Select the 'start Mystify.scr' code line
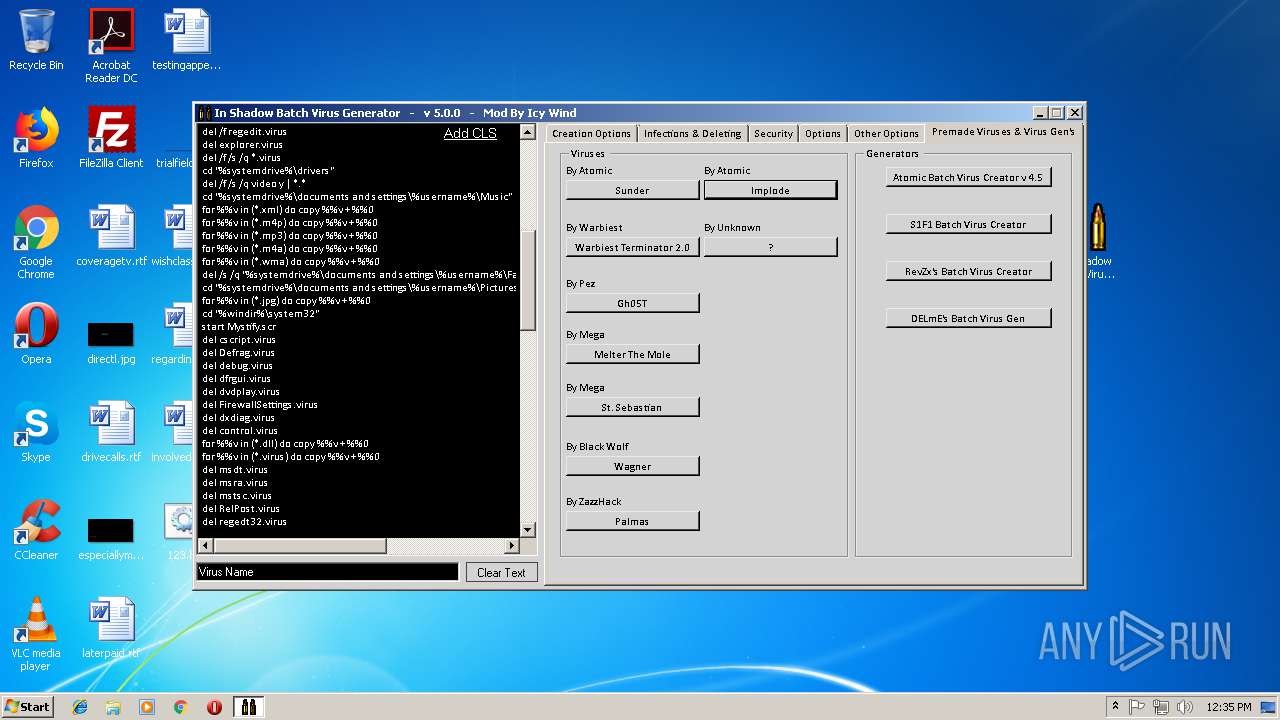This screenshot has width=1280, height=720. pos(239,327)
